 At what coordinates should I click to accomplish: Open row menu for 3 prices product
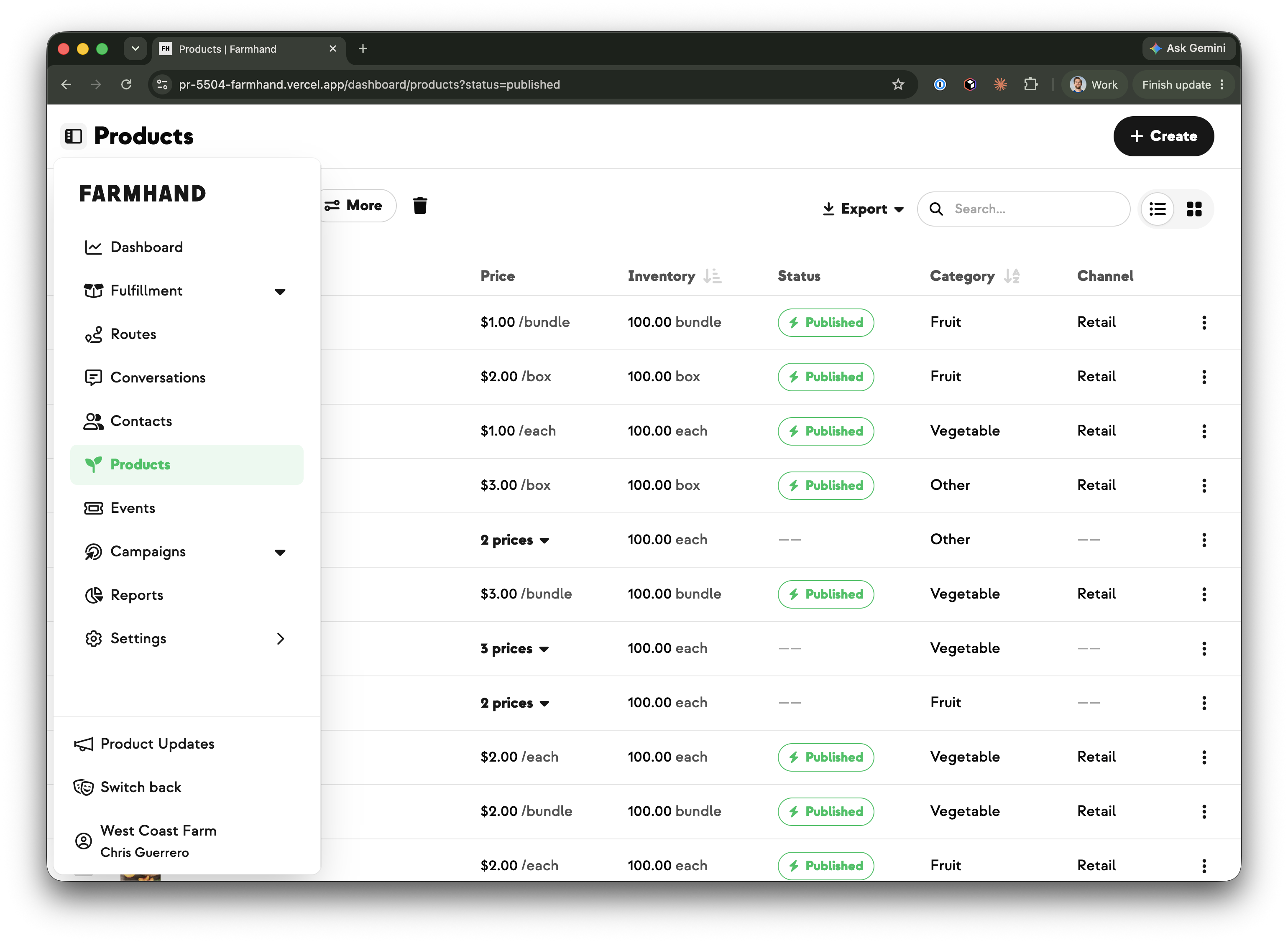coord(1204,649)
